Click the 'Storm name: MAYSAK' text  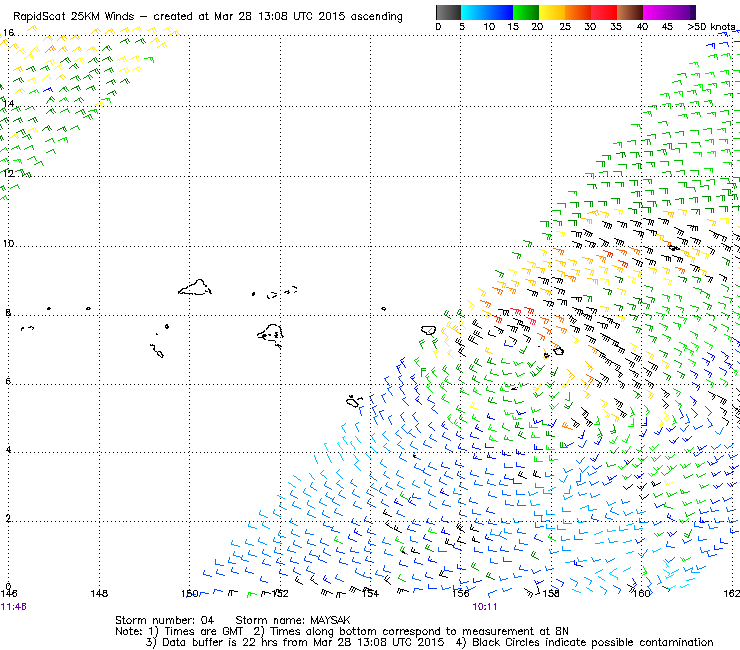pyautogui.click(x=293, y=620)
